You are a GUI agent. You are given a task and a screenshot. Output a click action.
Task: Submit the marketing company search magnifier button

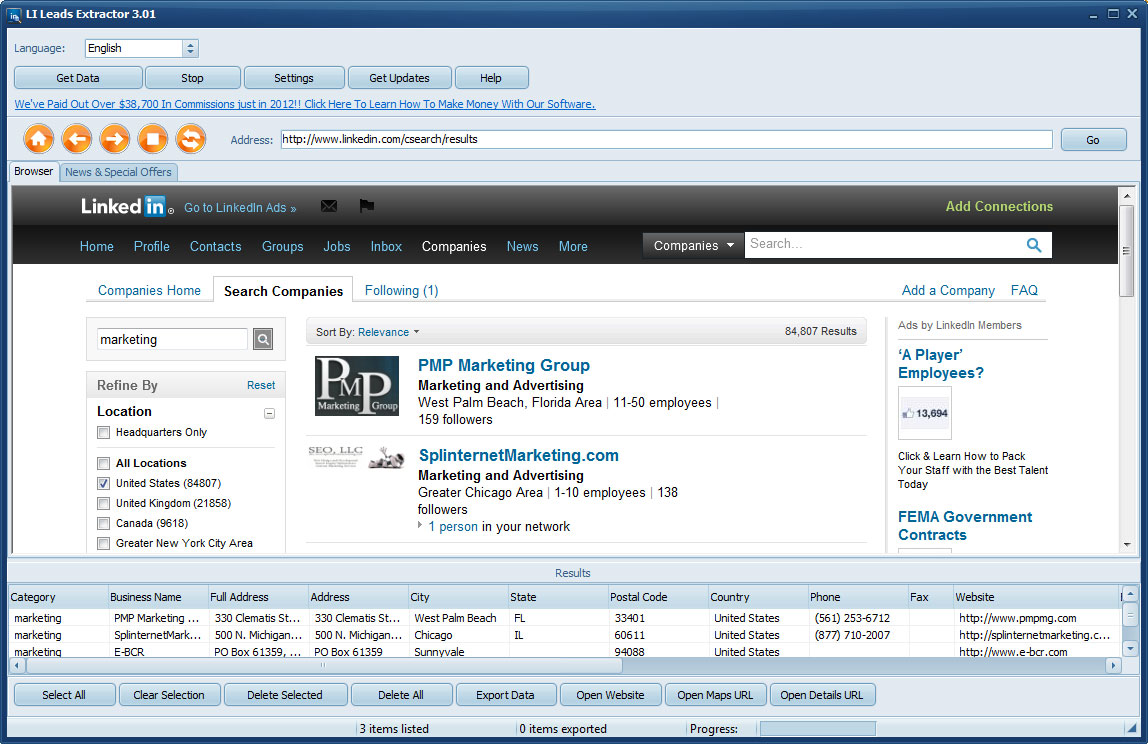264,339
